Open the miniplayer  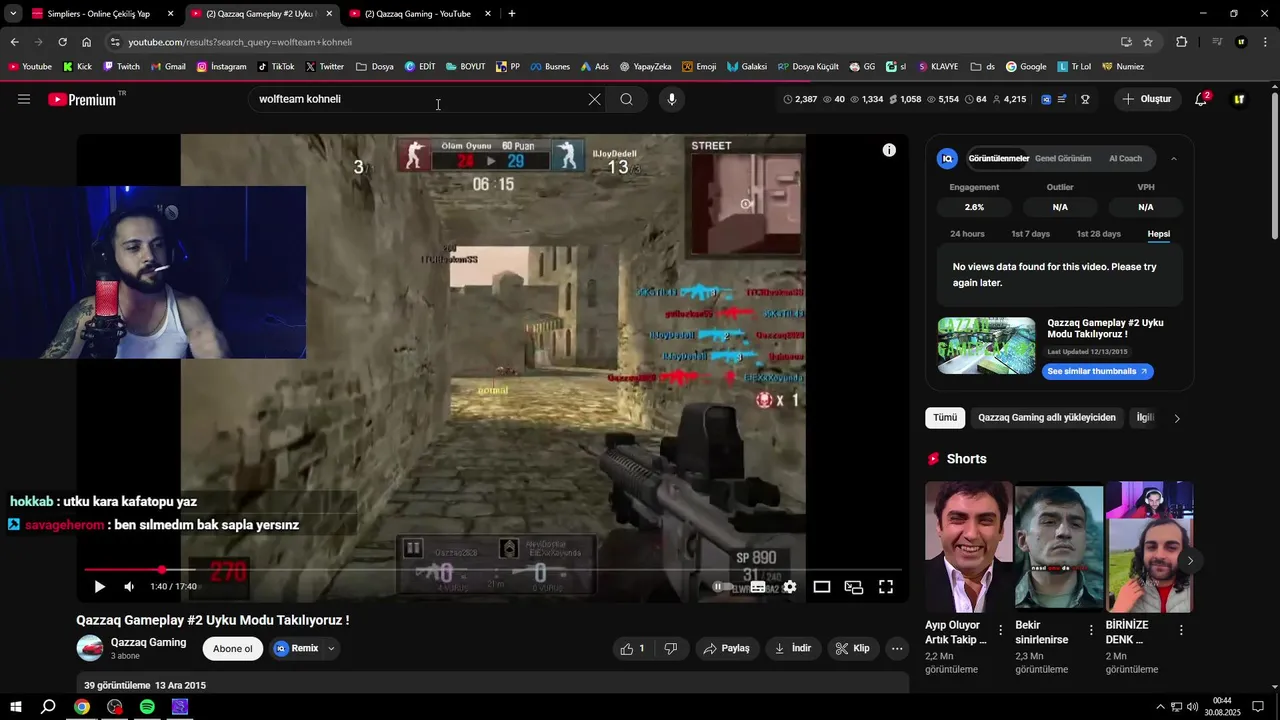[x=854, y=587]
